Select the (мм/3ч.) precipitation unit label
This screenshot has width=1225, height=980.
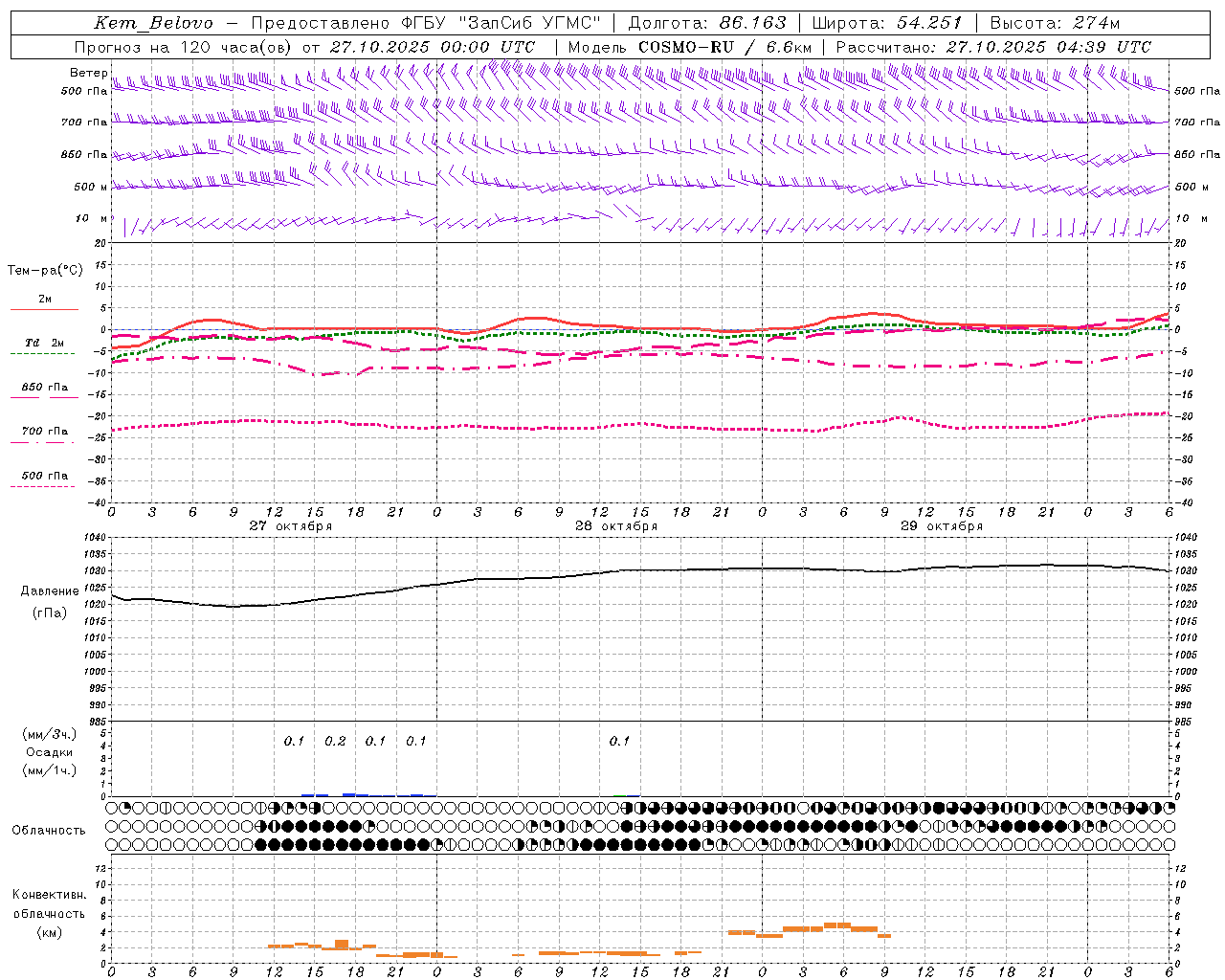point(50,734)
